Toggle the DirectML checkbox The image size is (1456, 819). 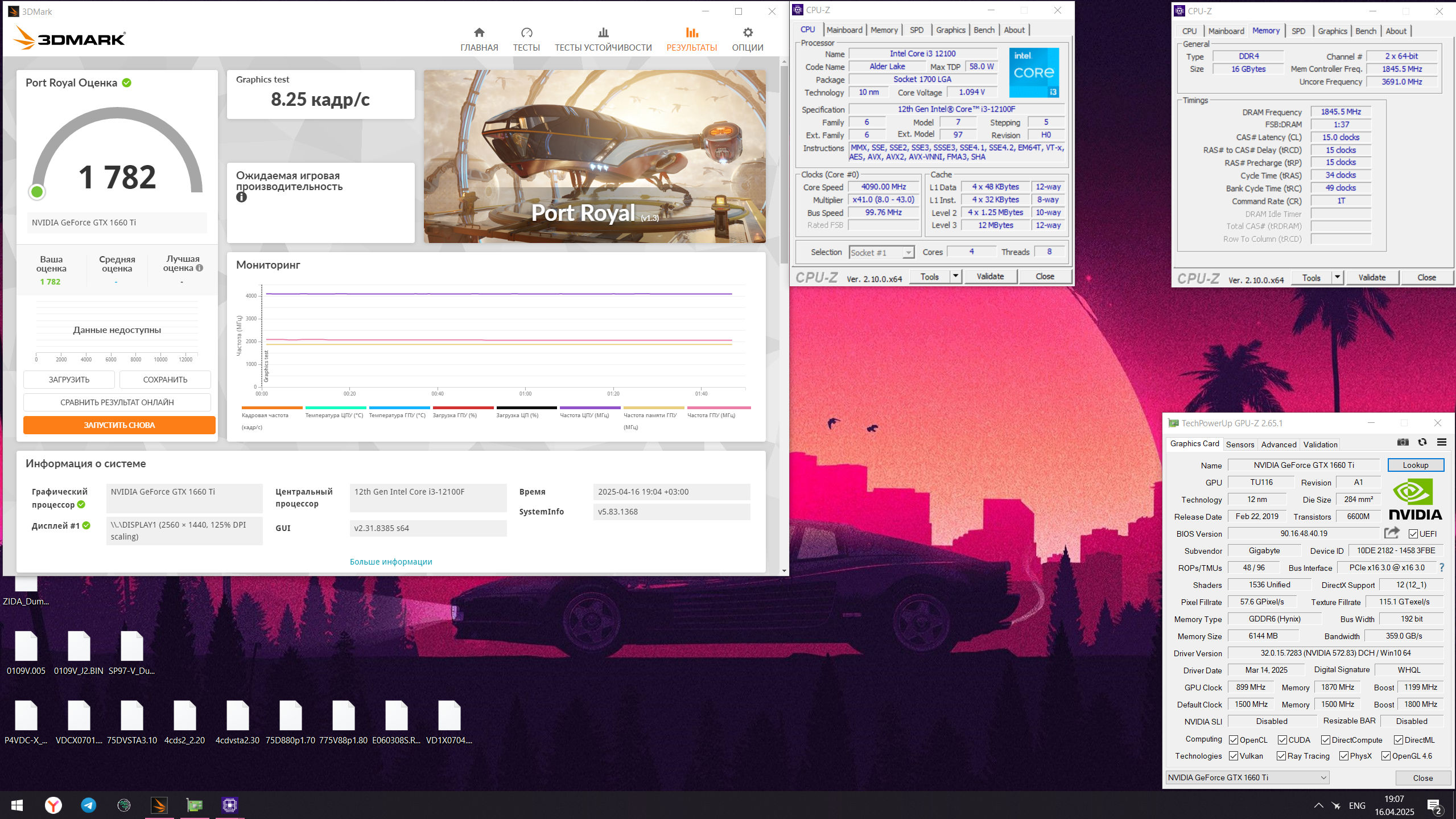[x=1398, y=740]
